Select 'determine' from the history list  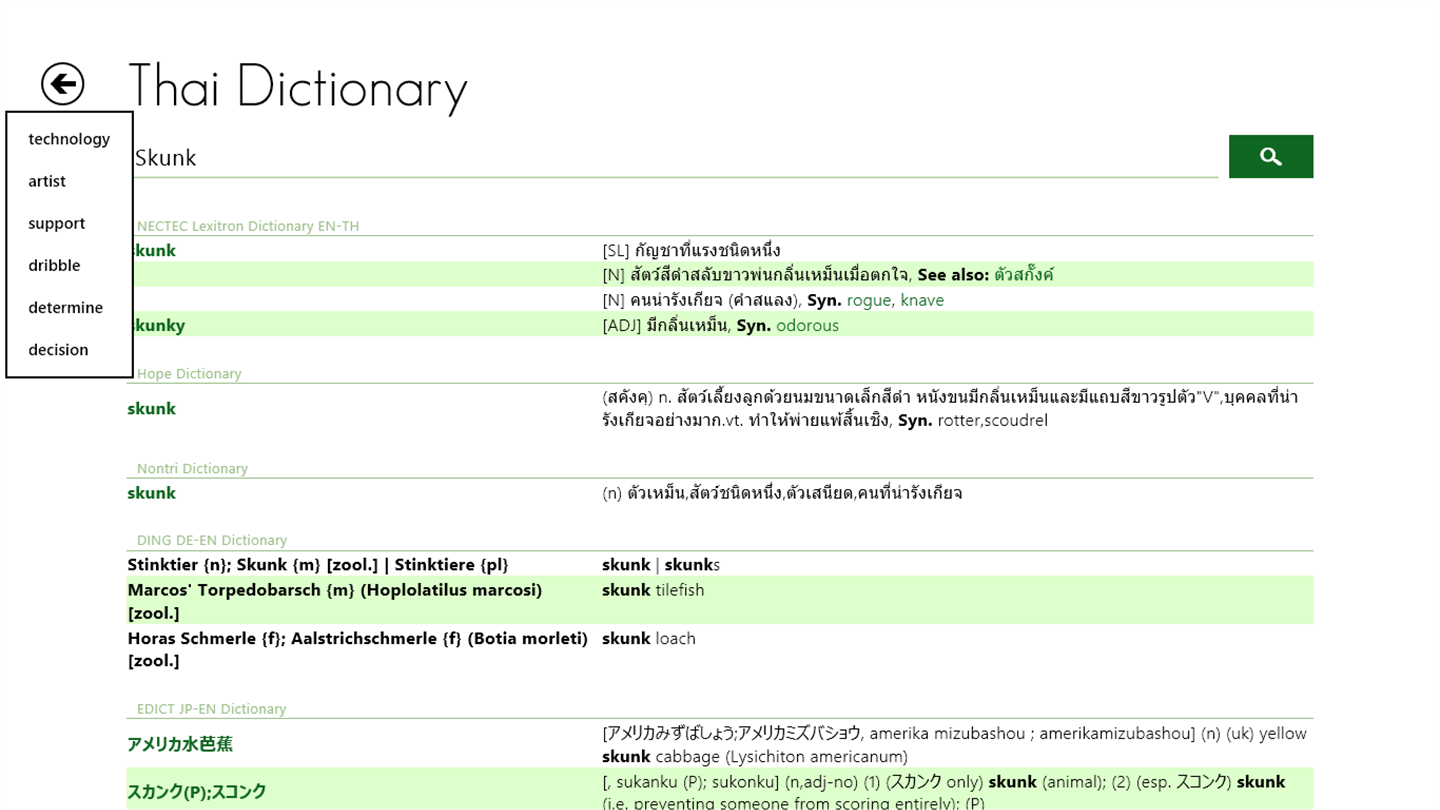coord(66,307)
